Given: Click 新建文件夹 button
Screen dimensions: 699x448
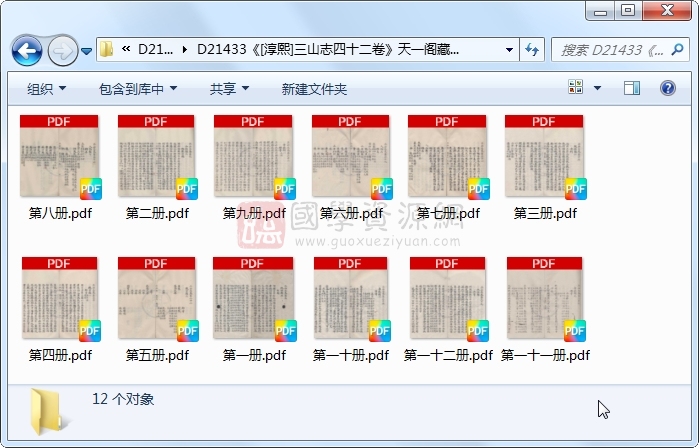Looking at the screenshot, I should (314, 89).
